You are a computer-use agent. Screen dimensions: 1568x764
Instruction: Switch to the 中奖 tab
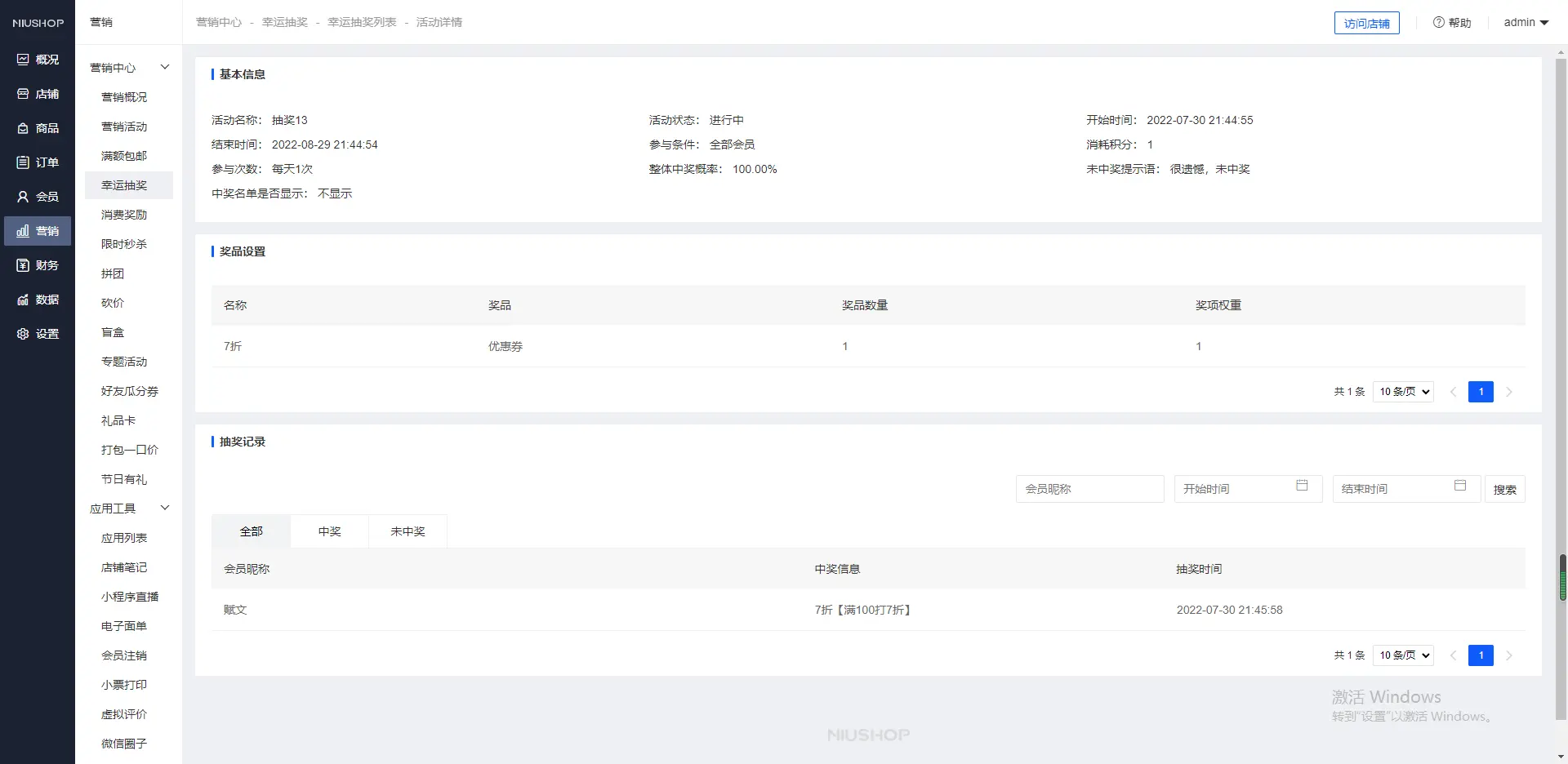tap(329, 531)
